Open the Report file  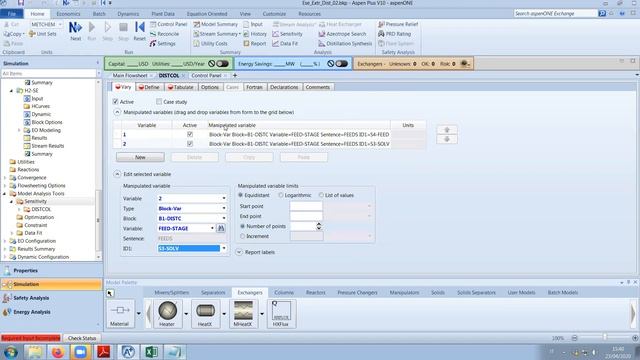pos(255,43)
